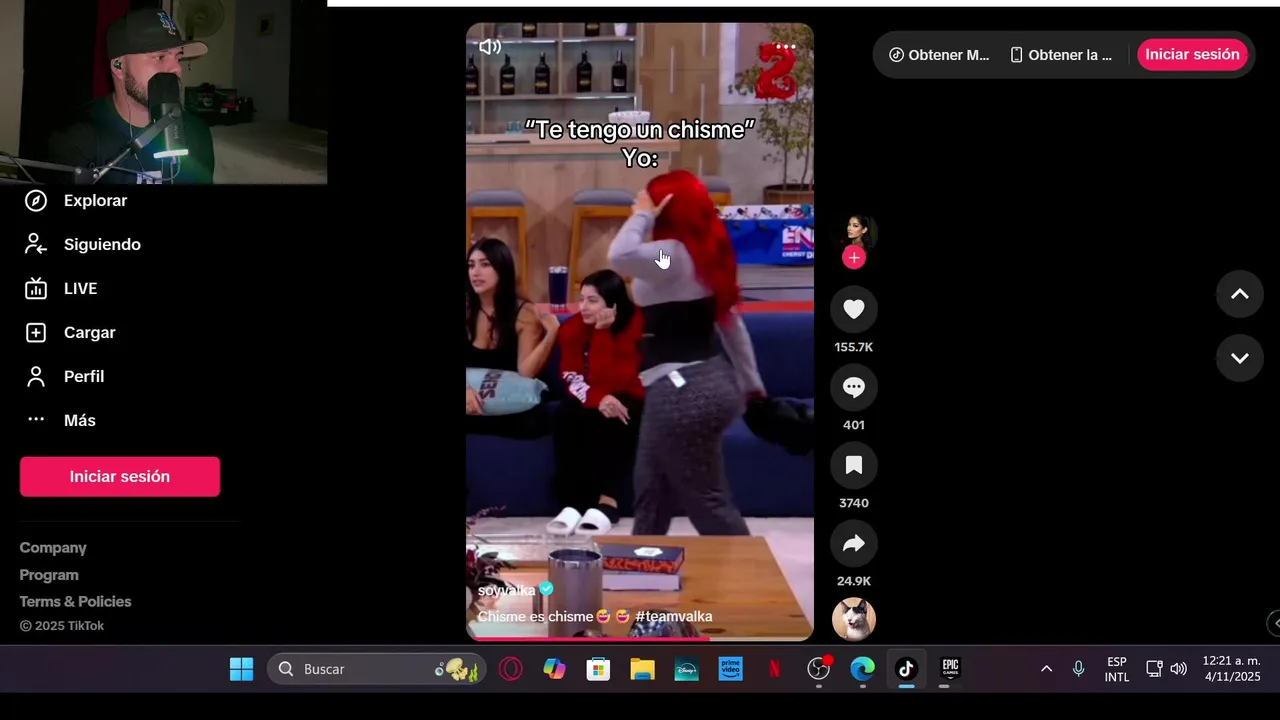1280x720 pixels.
Task: Launch Disney+ from the taskbar
Action: 686,669
